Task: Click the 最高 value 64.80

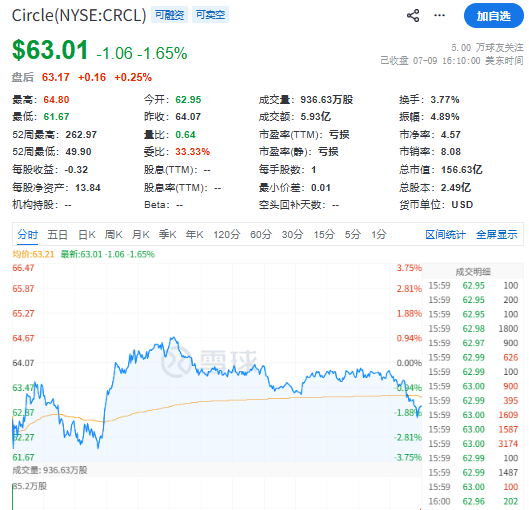Action: click(x=56, y=100)
